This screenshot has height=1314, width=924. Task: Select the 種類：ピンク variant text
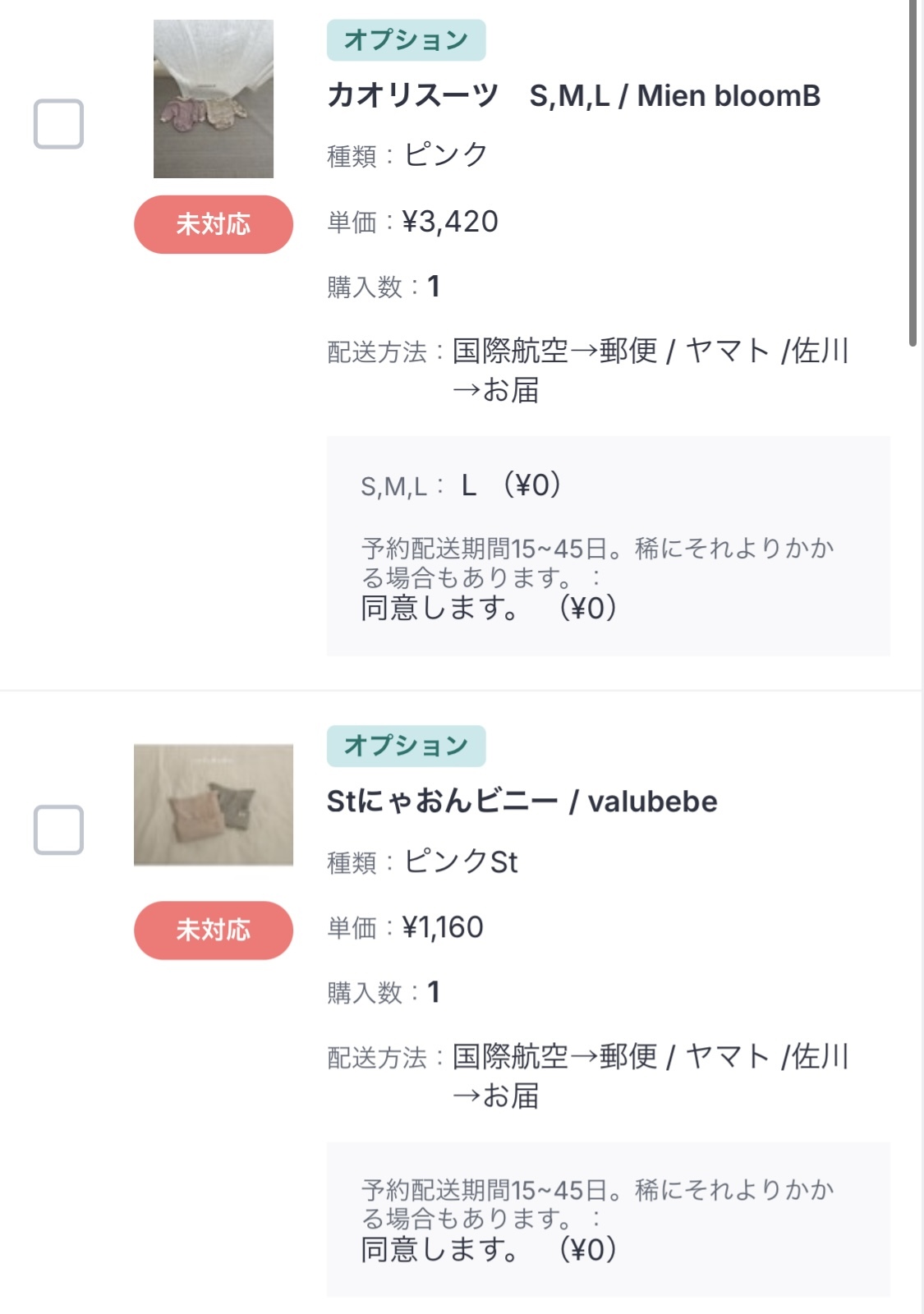click(407, 155)
